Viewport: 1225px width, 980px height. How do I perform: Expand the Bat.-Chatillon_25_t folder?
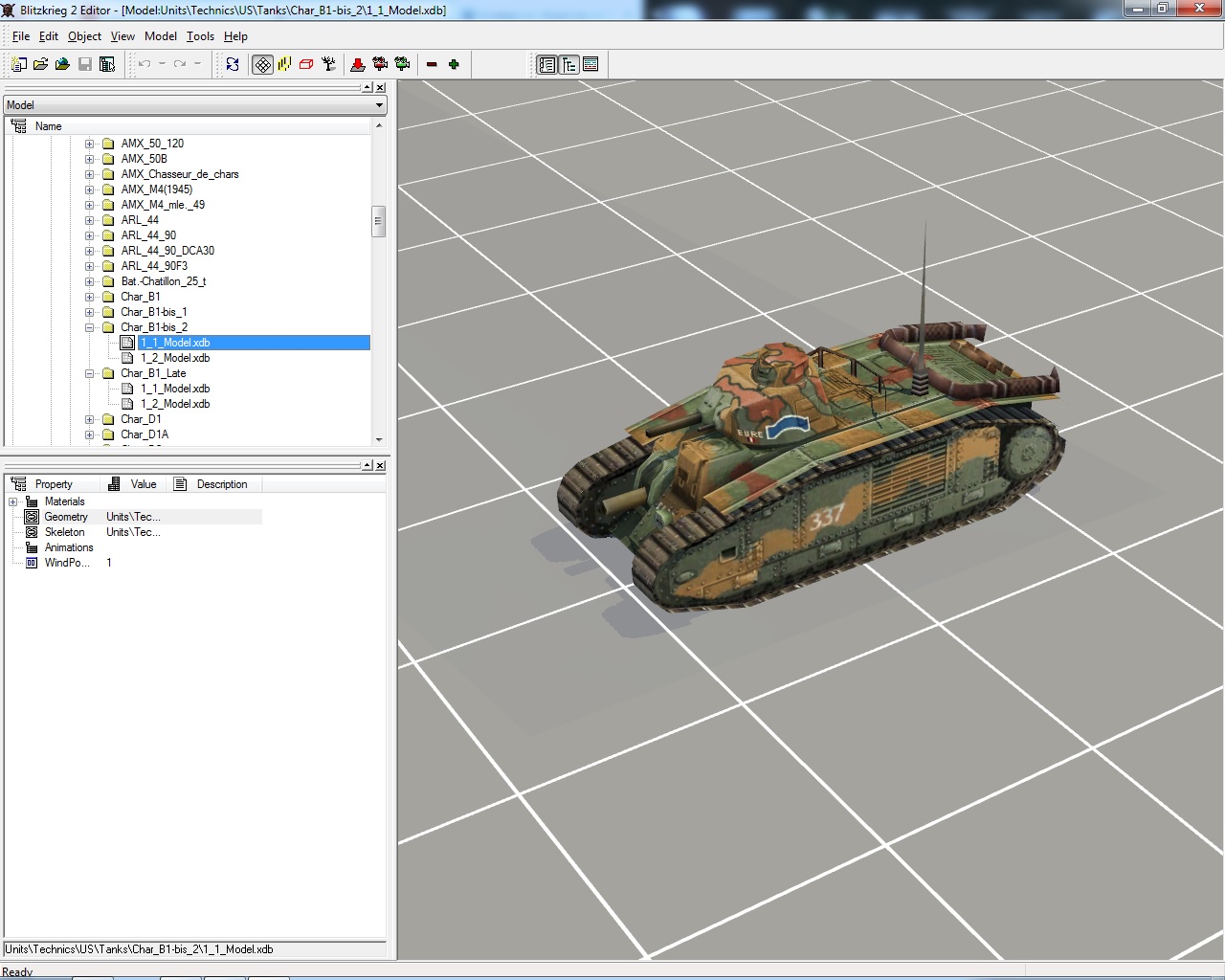90,281
